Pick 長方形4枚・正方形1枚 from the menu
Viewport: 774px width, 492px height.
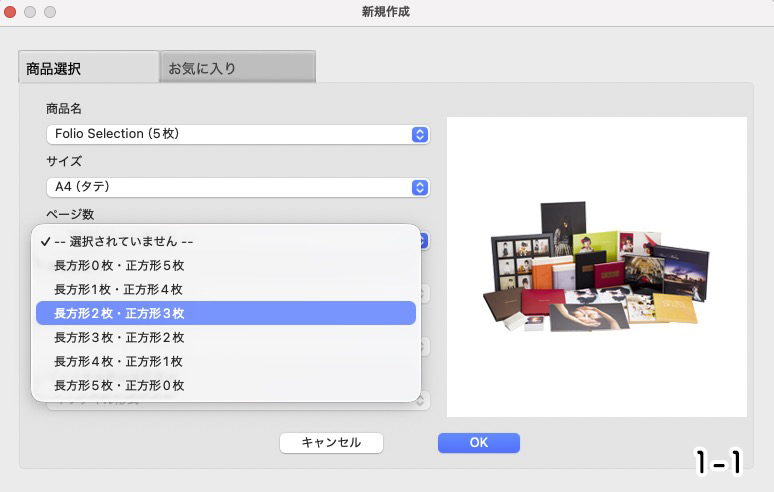click(x=119, y=361)
